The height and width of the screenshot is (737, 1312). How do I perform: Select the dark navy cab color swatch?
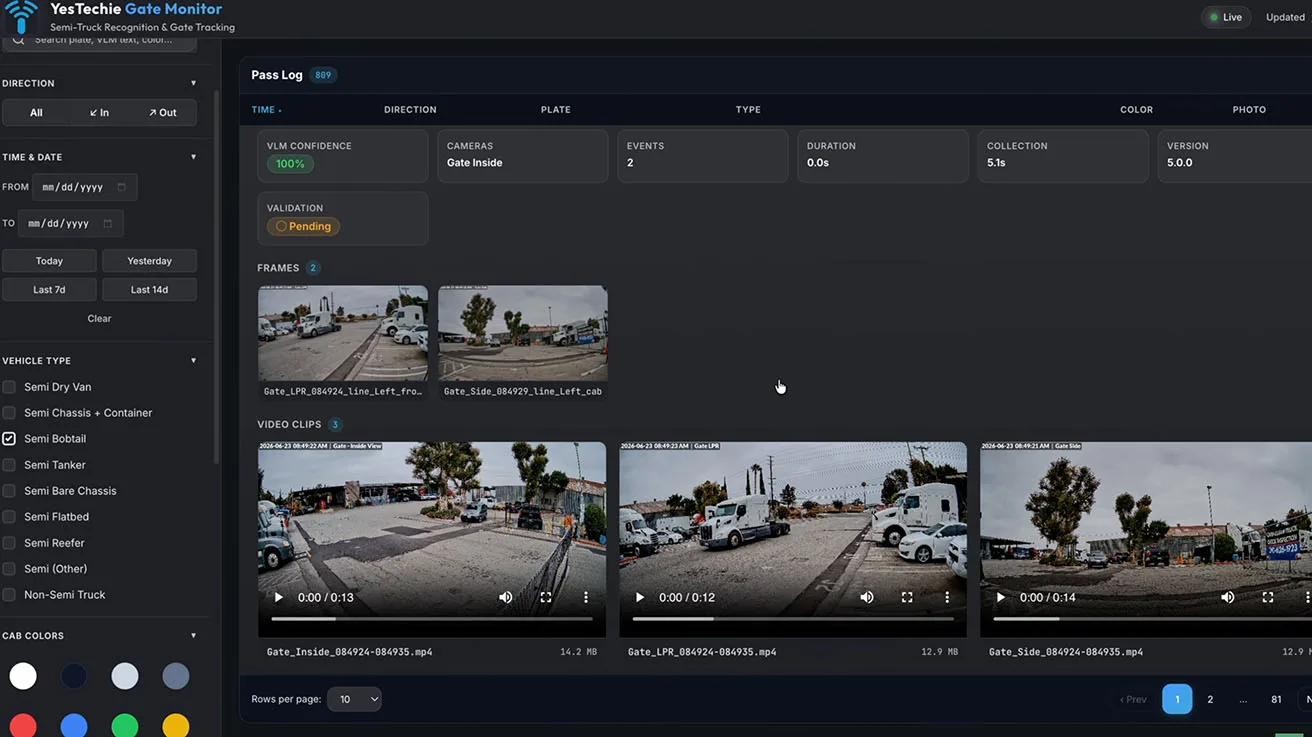pyautogui.click(x=74, y=676)
